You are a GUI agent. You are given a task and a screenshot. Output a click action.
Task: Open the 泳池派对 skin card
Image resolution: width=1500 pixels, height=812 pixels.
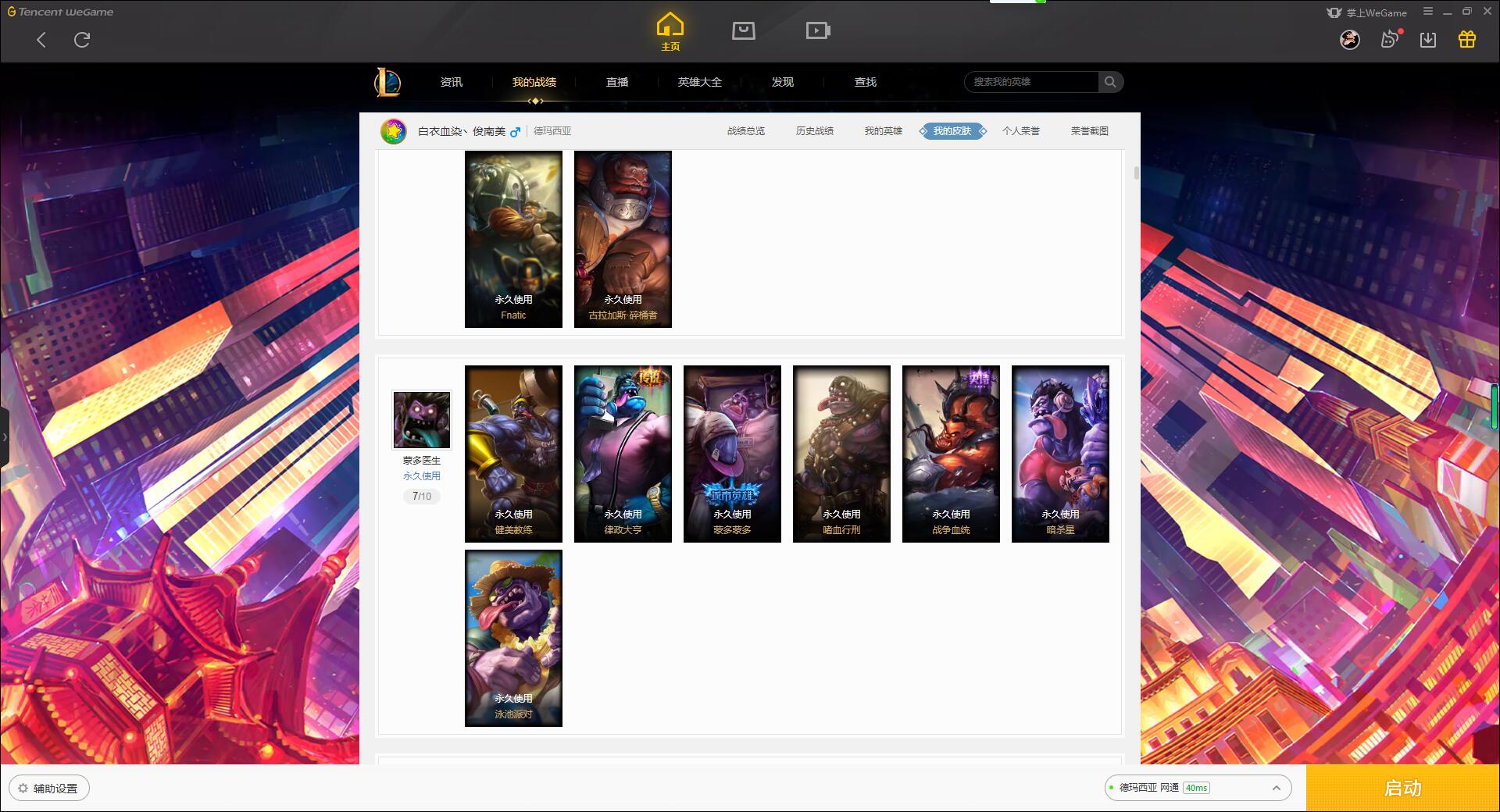tap(513, 638)
